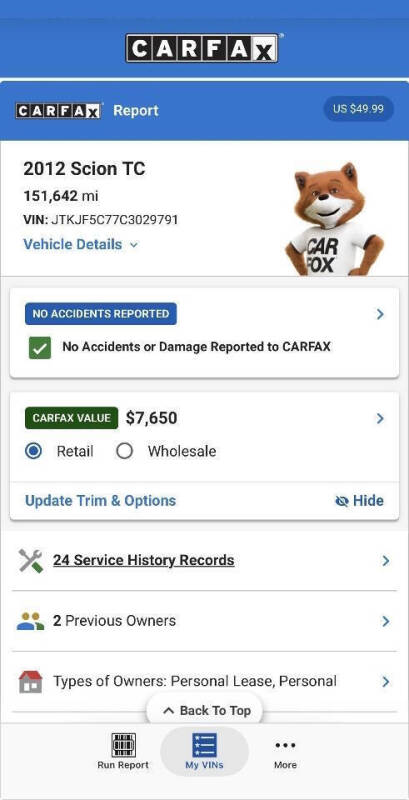Click the green no-accidents checkmark box
409x800 pixels.
(40, 347)
